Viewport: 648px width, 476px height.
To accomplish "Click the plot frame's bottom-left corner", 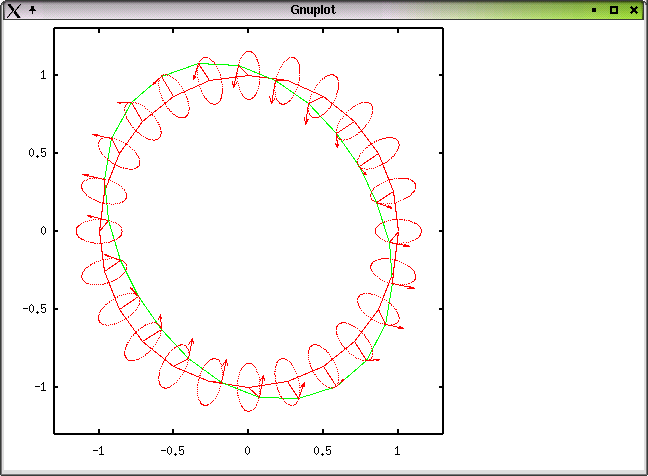I will pos(53,434).
